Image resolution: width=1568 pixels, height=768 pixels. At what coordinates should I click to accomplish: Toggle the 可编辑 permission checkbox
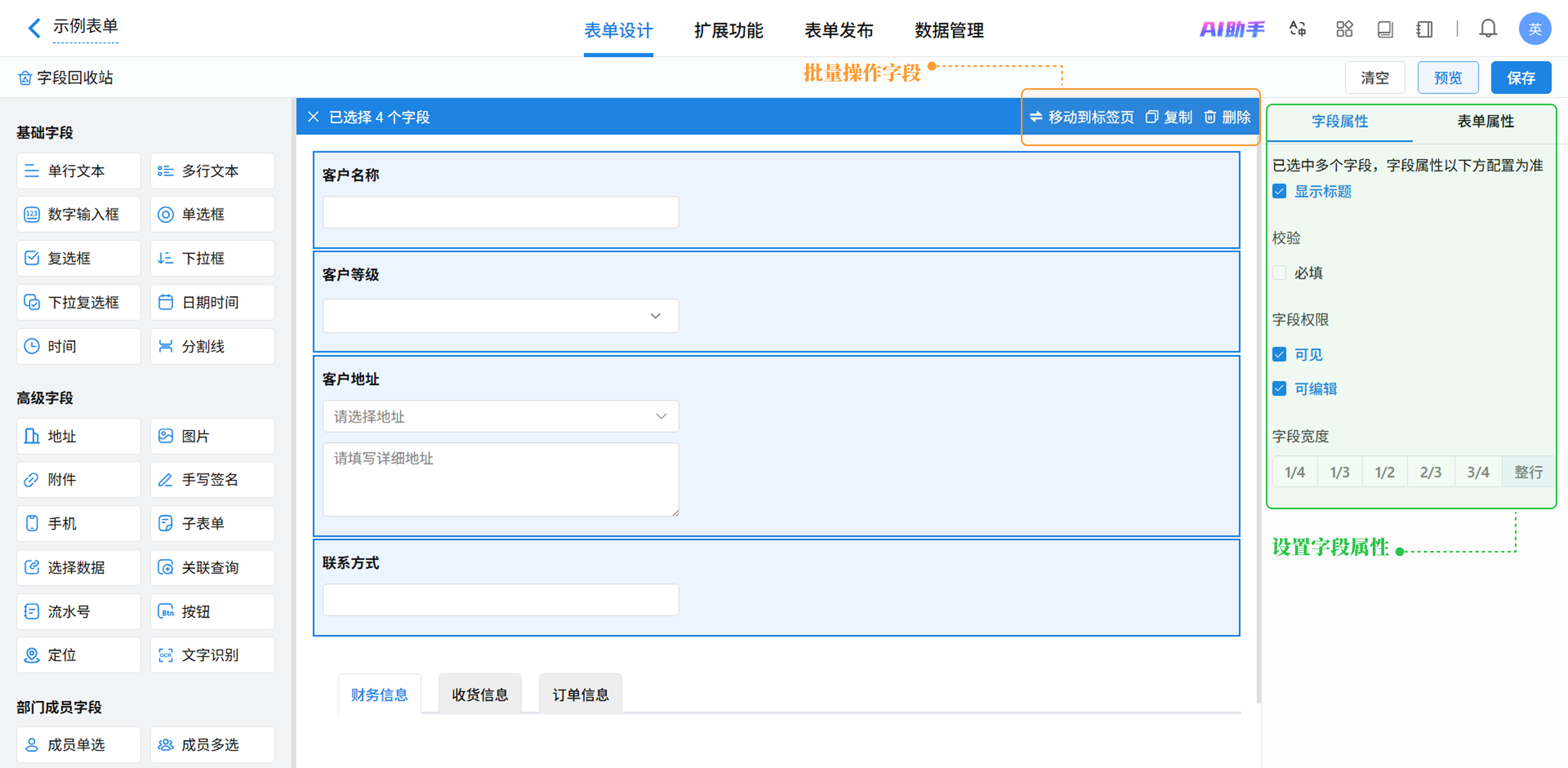(x=1279, y=388)
